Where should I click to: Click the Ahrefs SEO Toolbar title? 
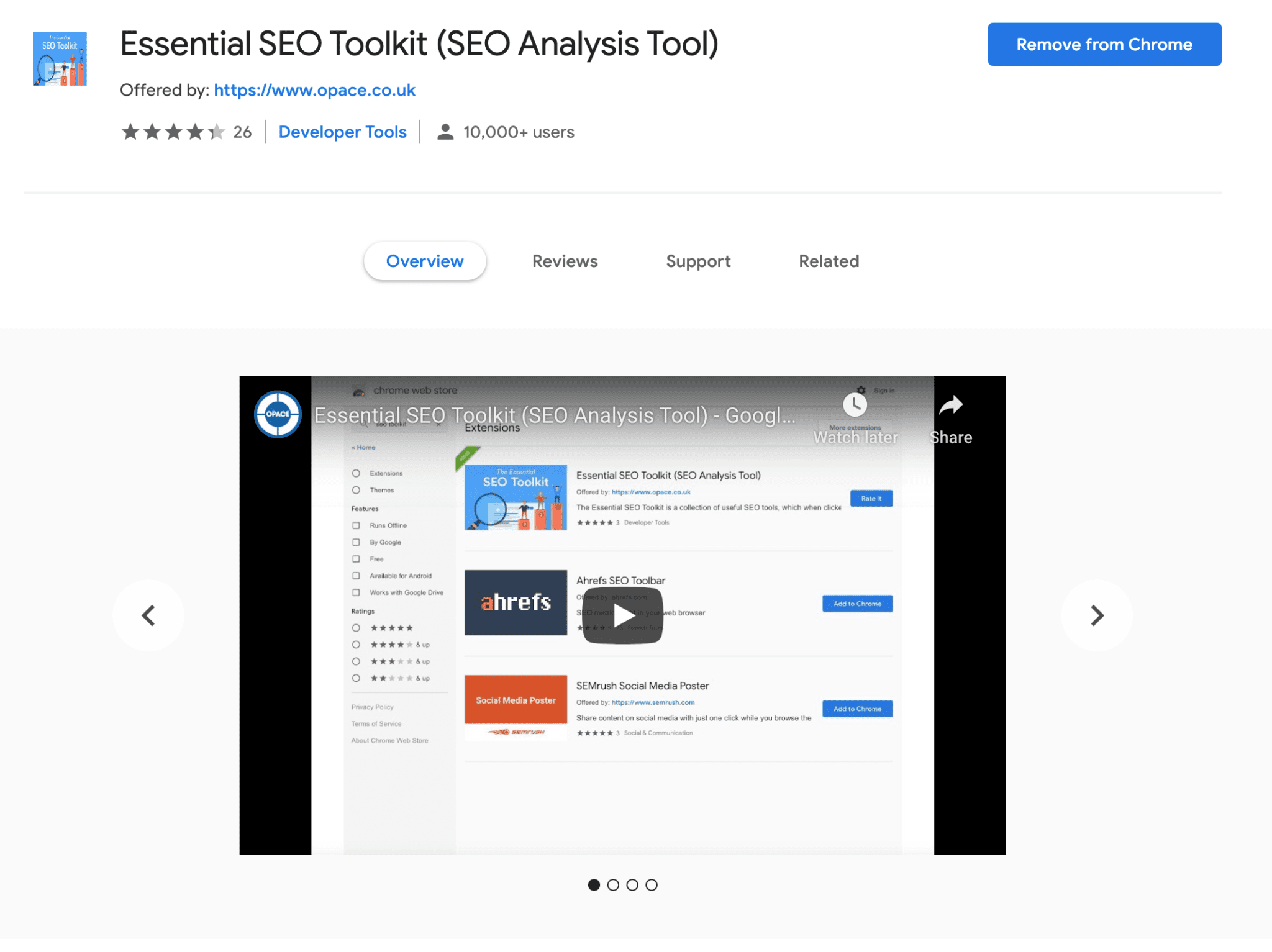620,580
